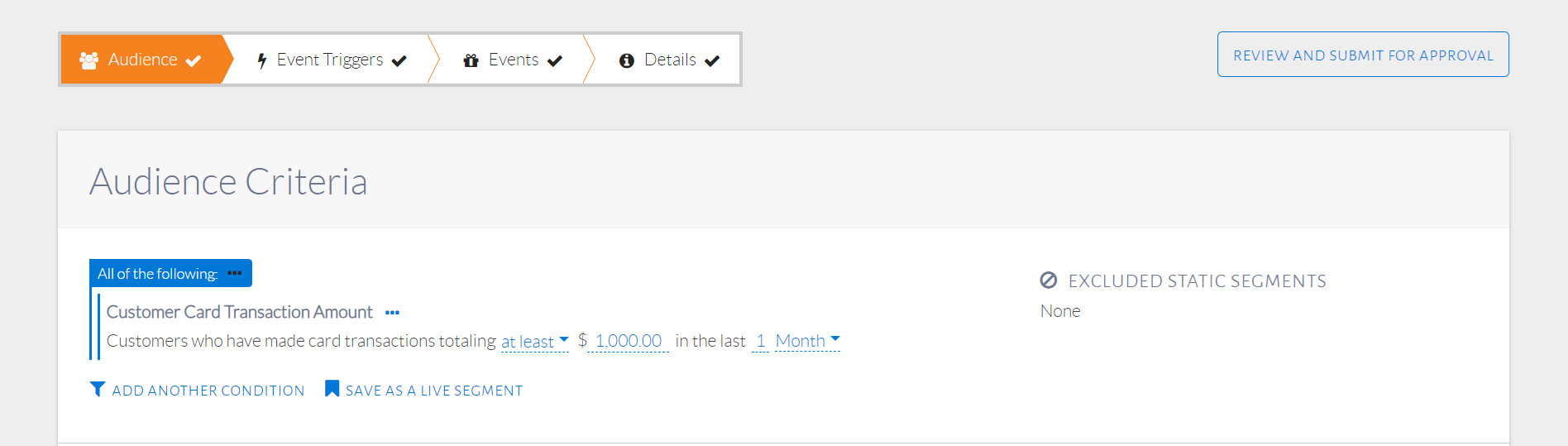
Task: Click the funnel filter icon
Action: click(x=98, y=389)
